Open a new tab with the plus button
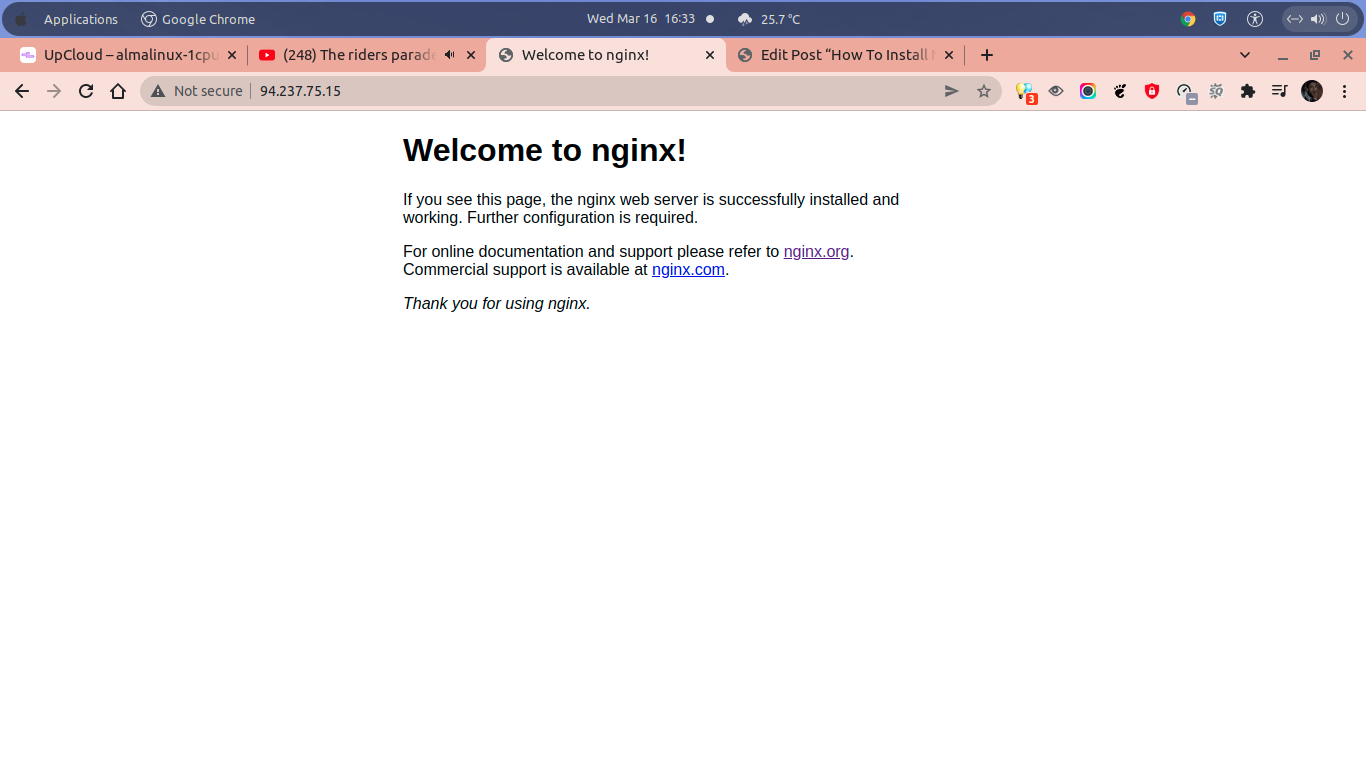 pyautogui.click(x=987, y=55)
